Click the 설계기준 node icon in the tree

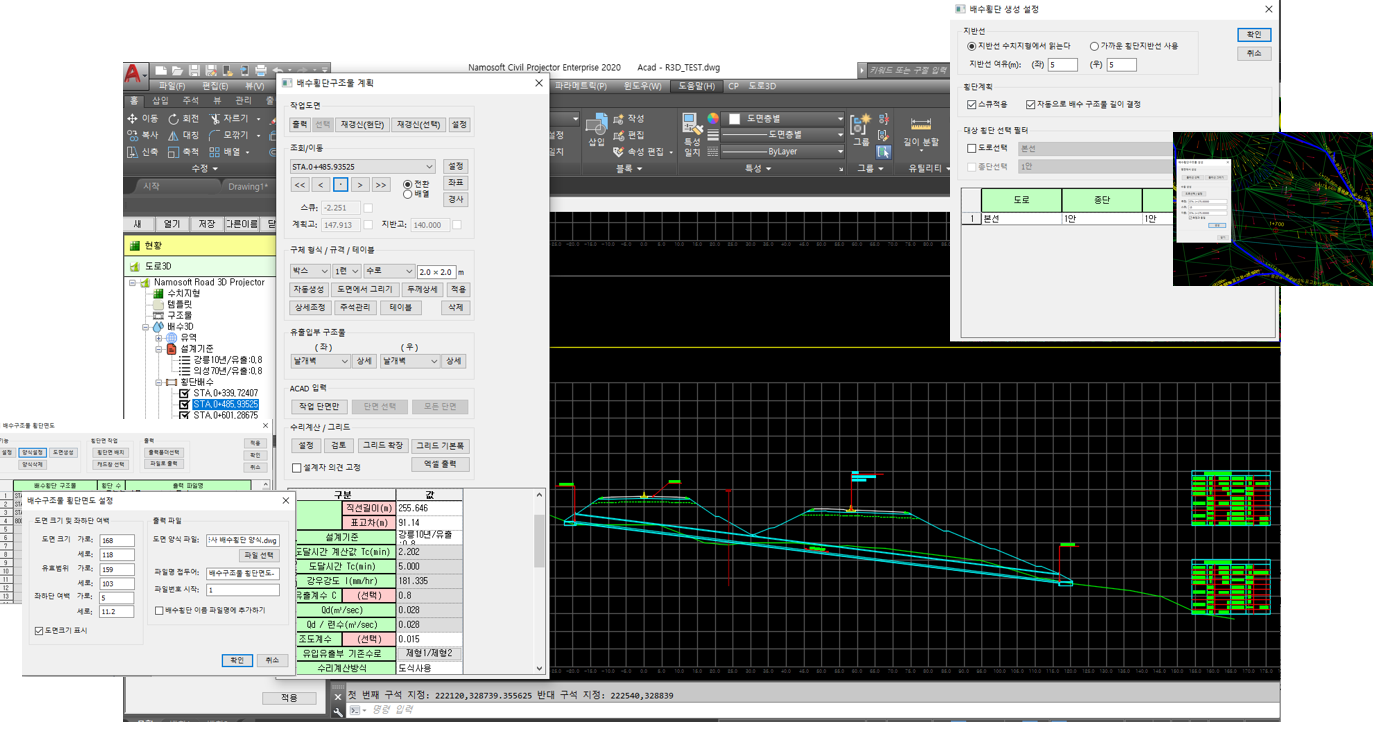[171, 349]
